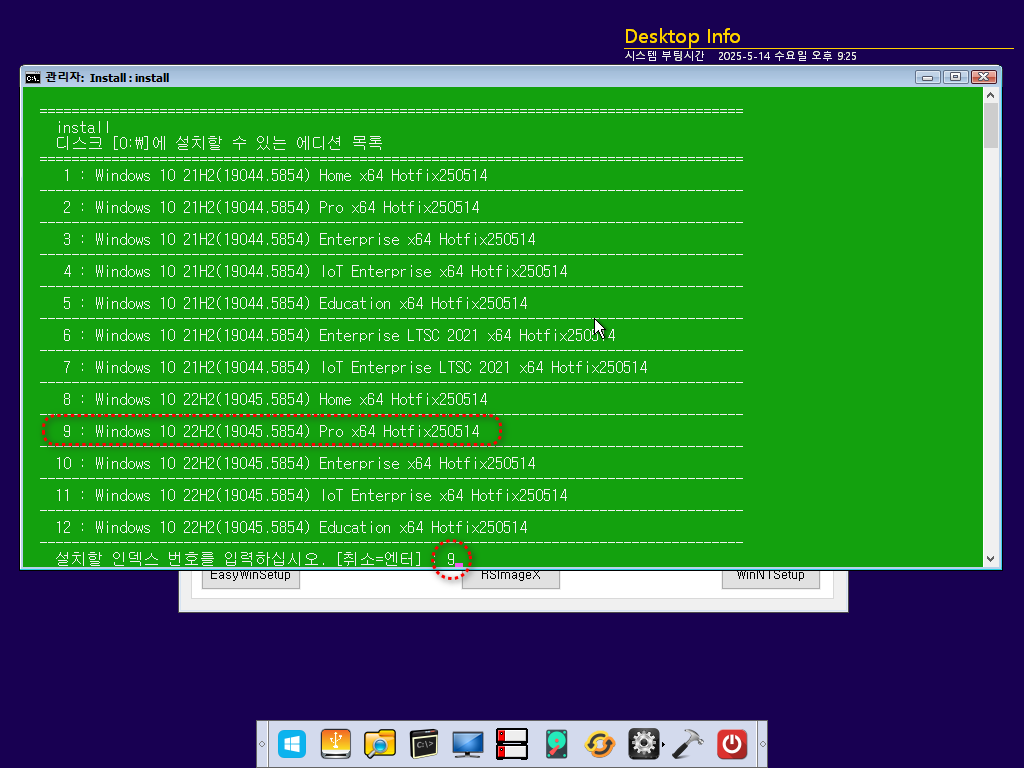1024x768 pixels.
Task: Click the orange sync arrows icon
Action: coord(600,744)
